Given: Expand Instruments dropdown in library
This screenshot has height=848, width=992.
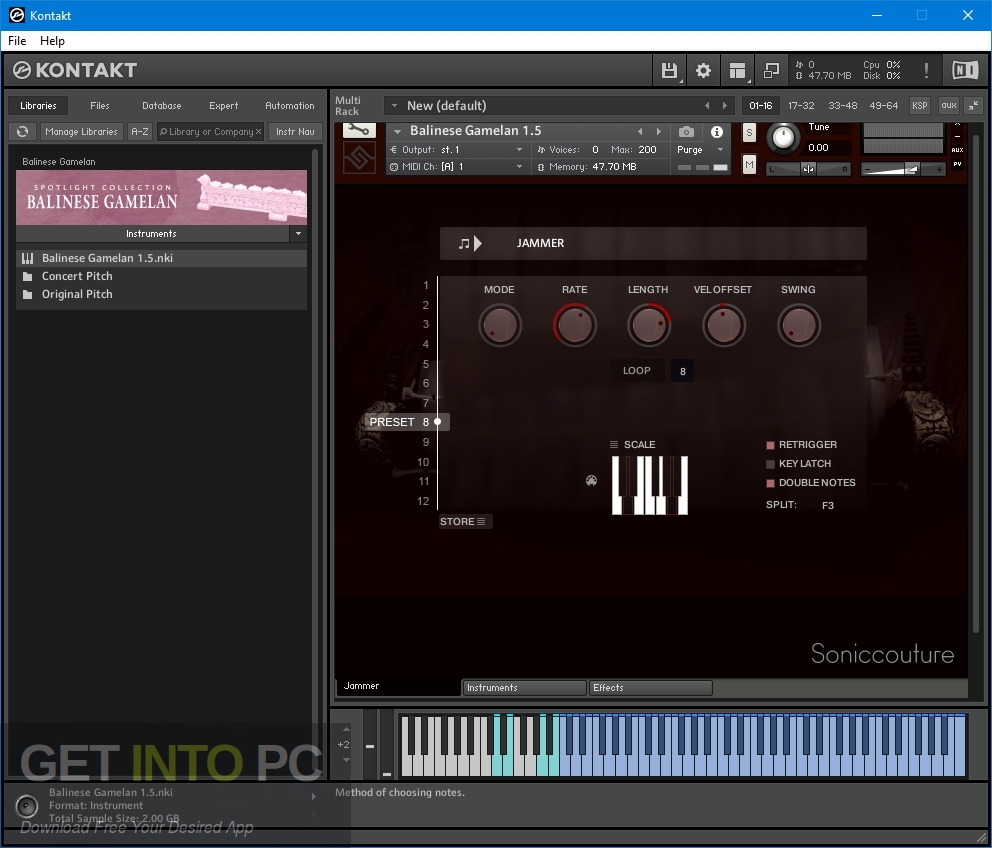Looking at the screenshot, I should point(299,234).
